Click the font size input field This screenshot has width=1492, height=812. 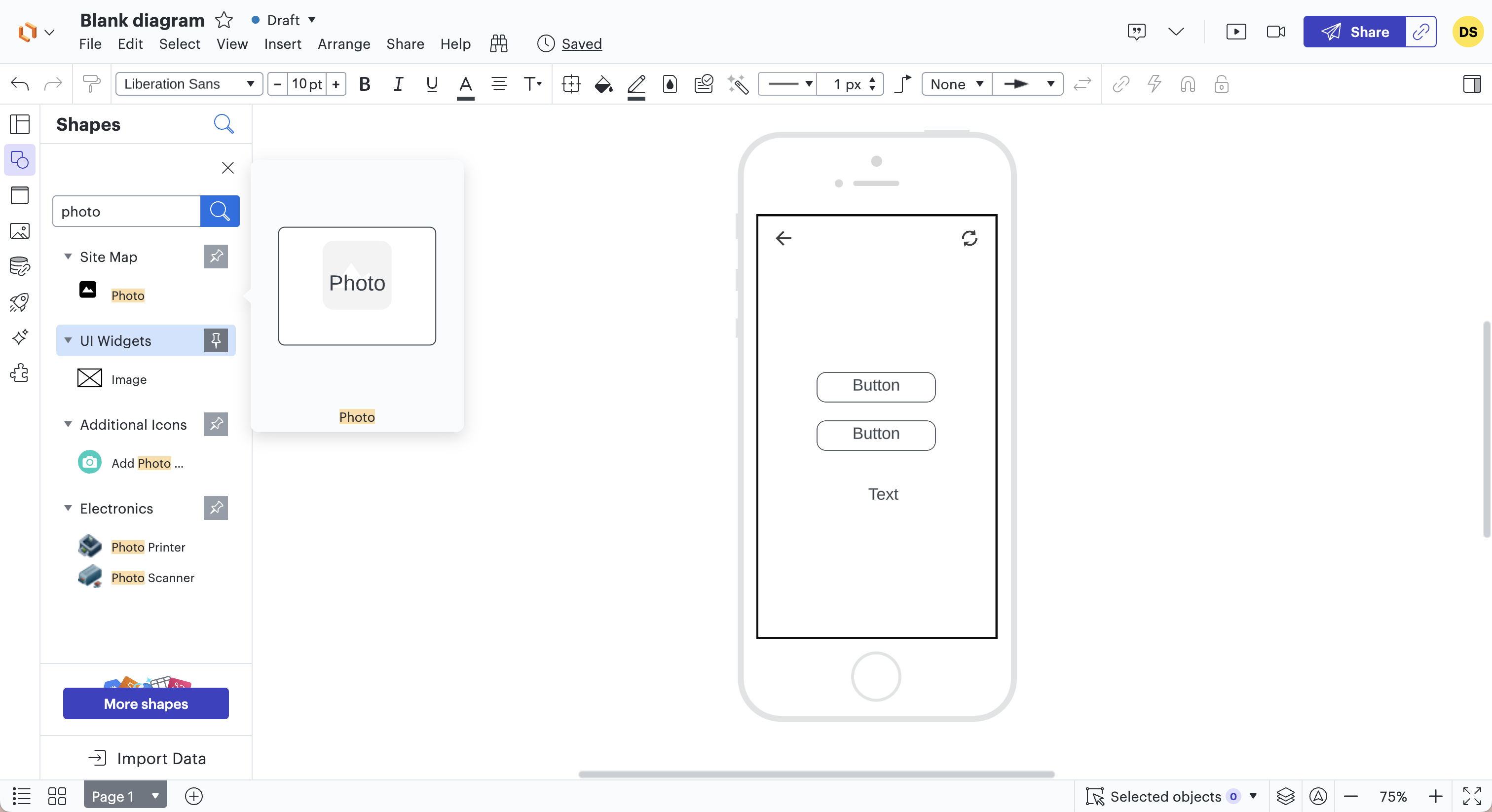pos(307,84)
